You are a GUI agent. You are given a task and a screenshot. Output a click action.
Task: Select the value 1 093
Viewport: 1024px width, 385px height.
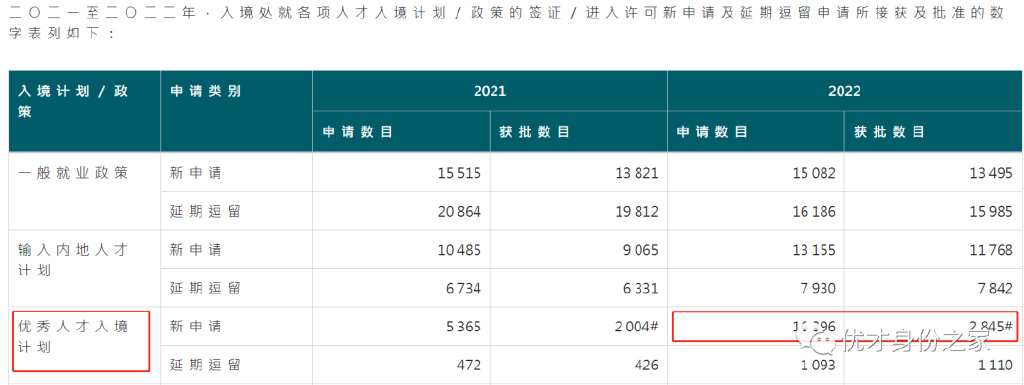click(x=818, y=364)
